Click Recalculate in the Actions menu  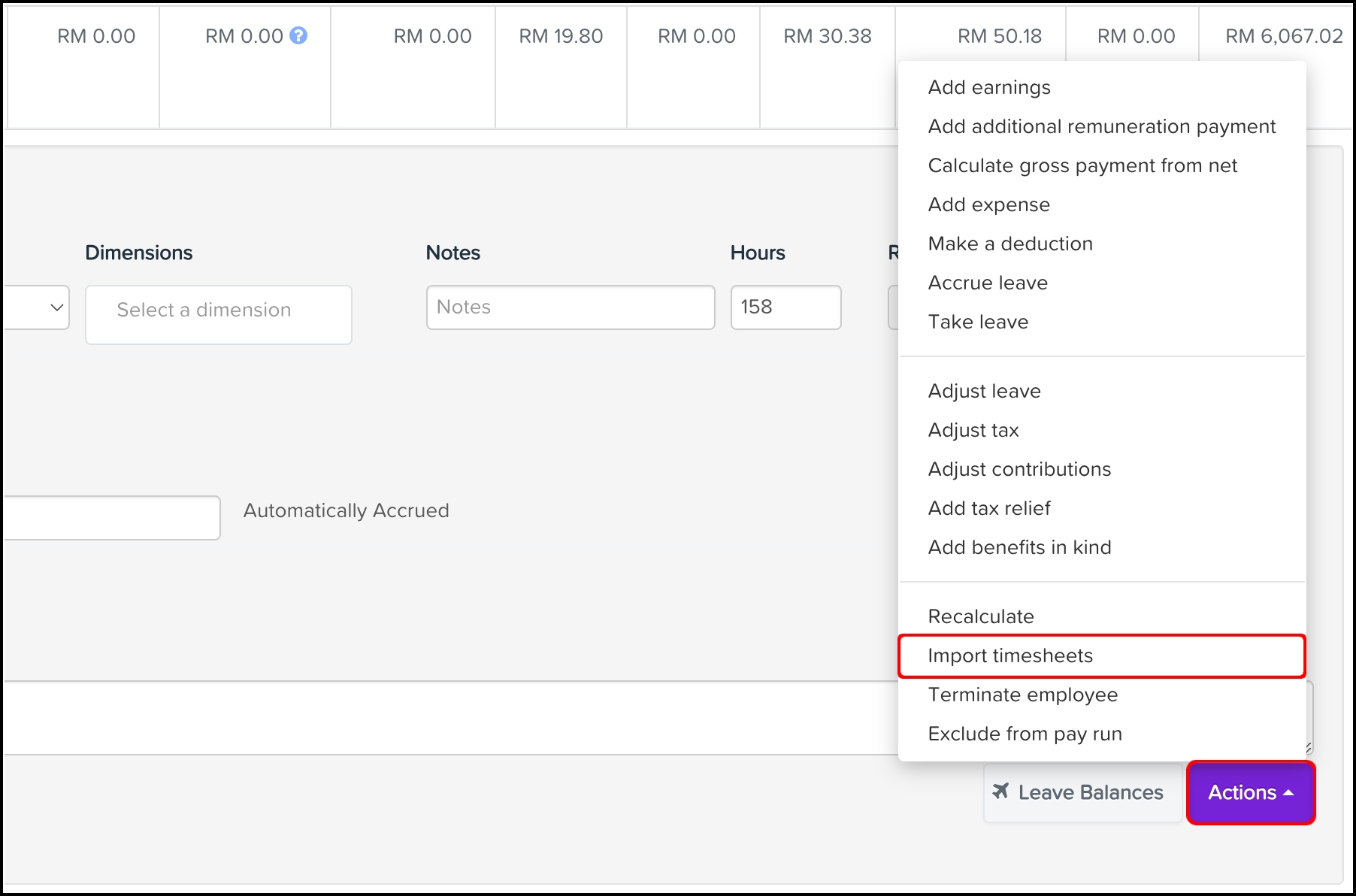click(x=980, y=616)
